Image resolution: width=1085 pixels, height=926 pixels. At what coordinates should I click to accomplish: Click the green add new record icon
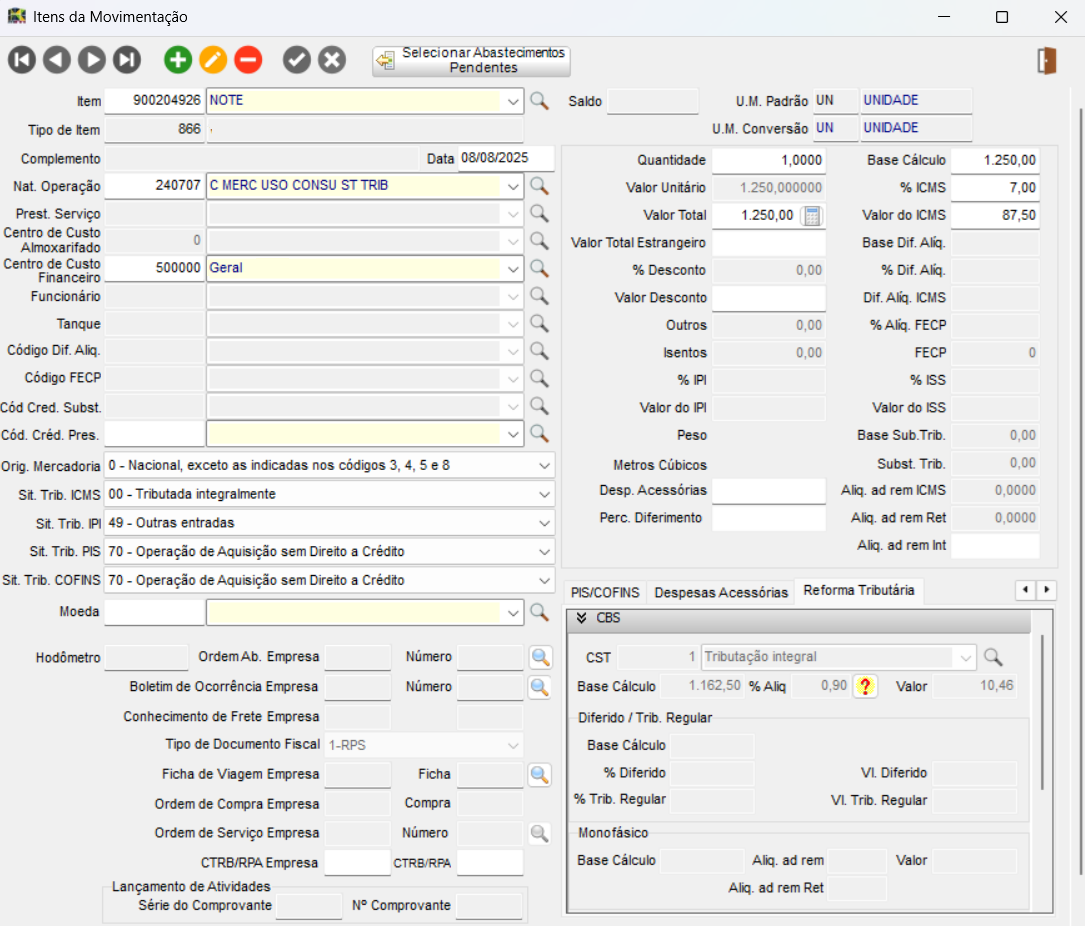point(178,60)
